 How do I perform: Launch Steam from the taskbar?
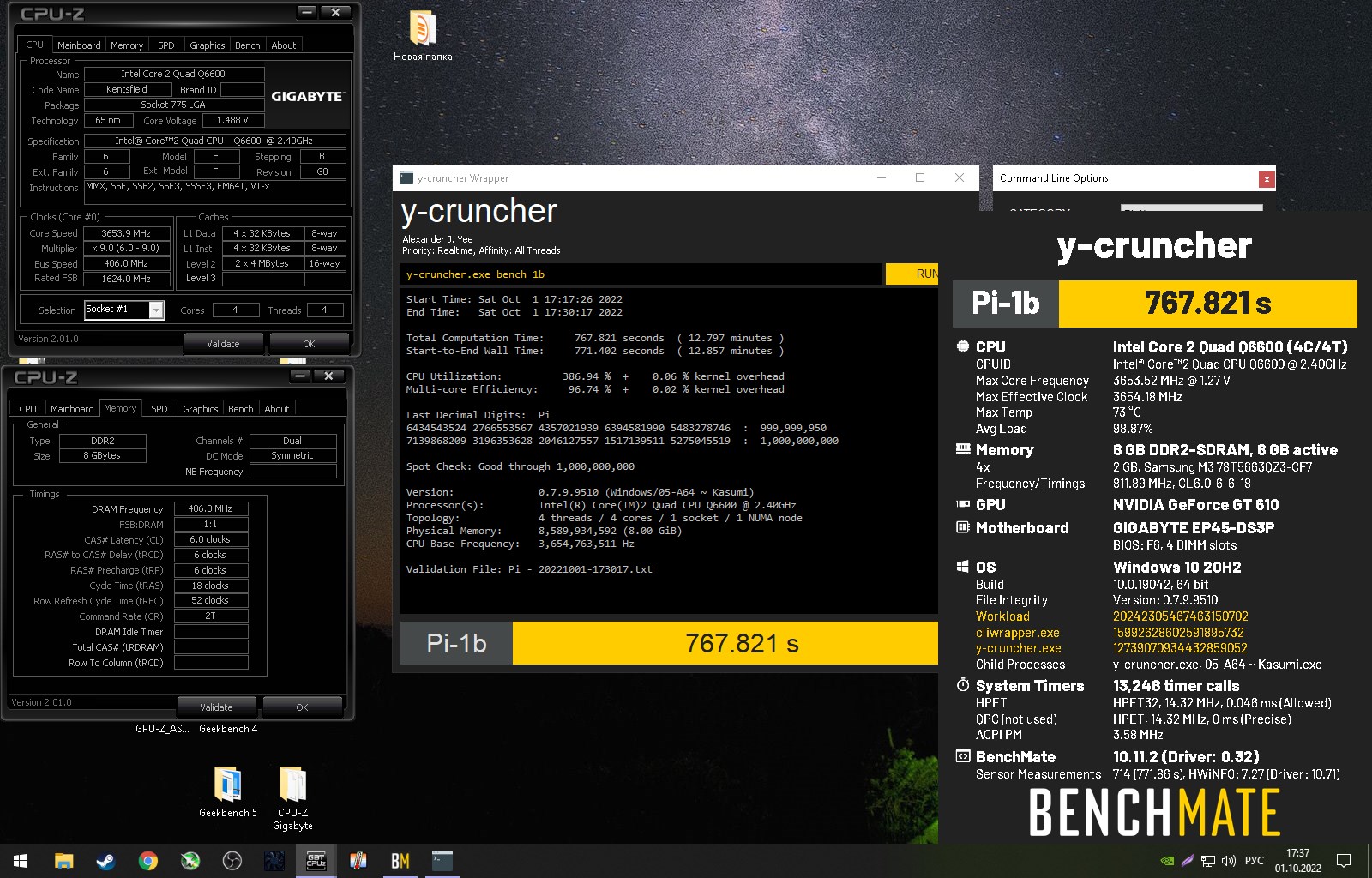coord(105,861)
